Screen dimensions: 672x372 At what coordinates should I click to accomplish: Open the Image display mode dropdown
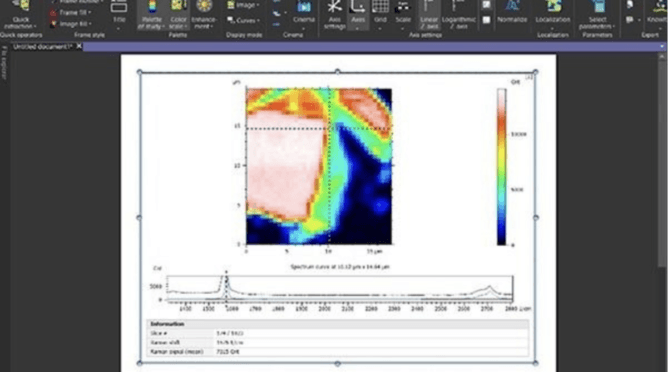(243, 5)
